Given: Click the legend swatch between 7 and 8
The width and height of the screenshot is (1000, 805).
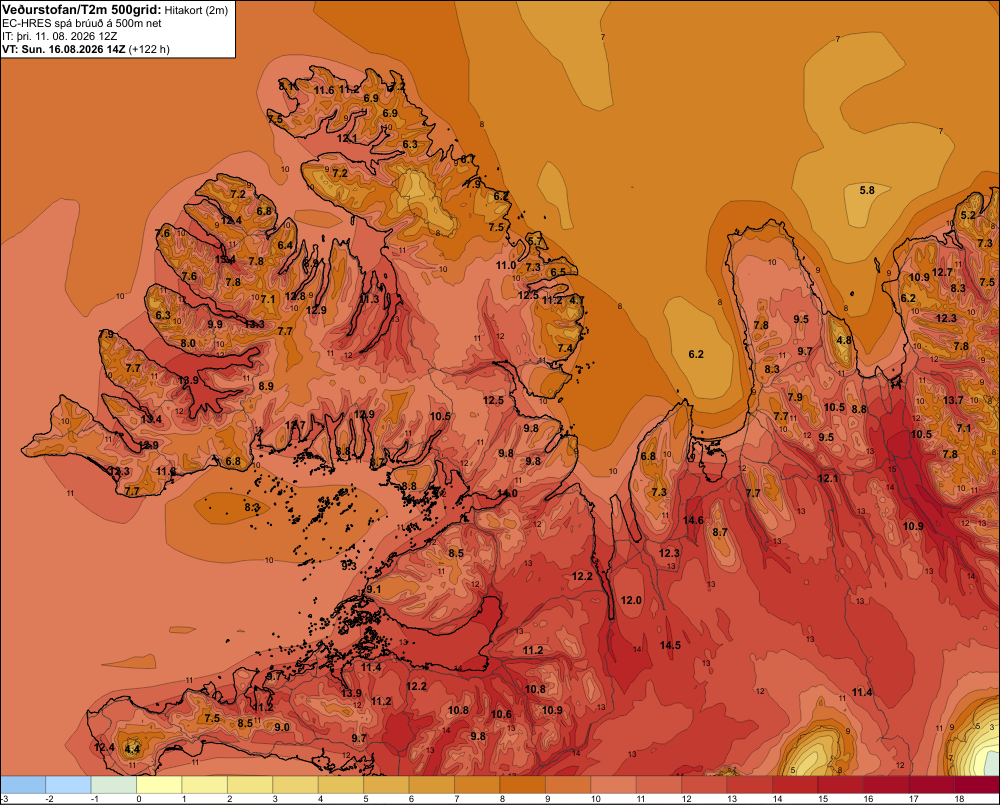Looking at the screenshot, I should (x=477, y=785).
